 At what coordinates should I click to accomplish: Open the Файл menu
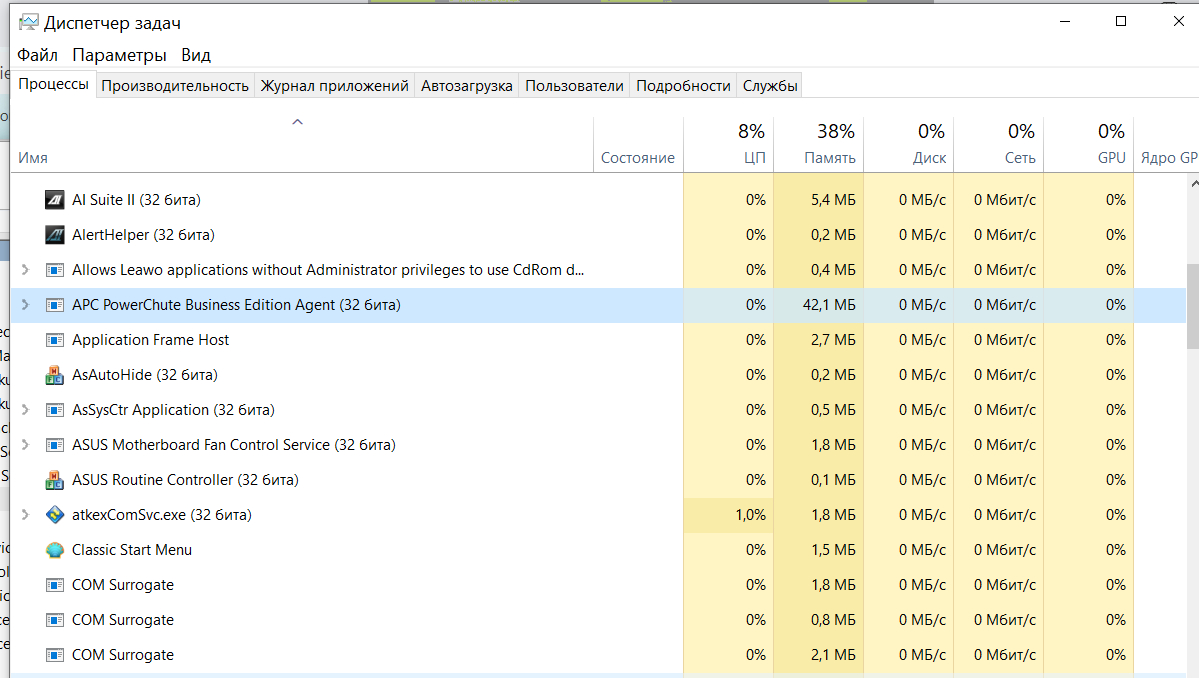38,55
